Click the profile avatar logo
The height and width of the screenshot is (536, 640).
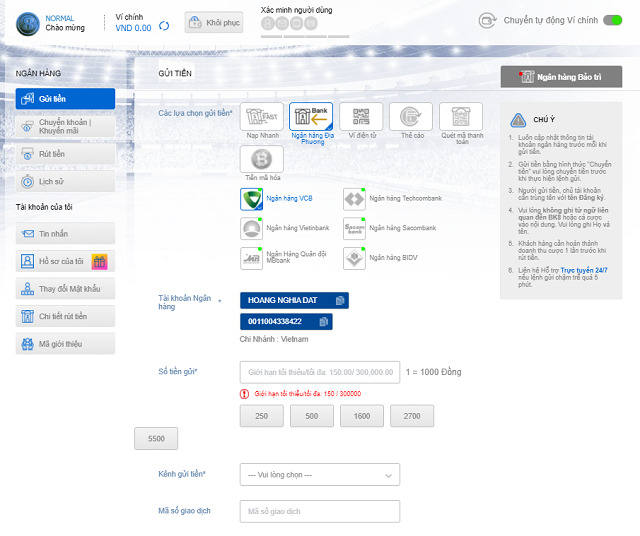[x=27, y=24]
